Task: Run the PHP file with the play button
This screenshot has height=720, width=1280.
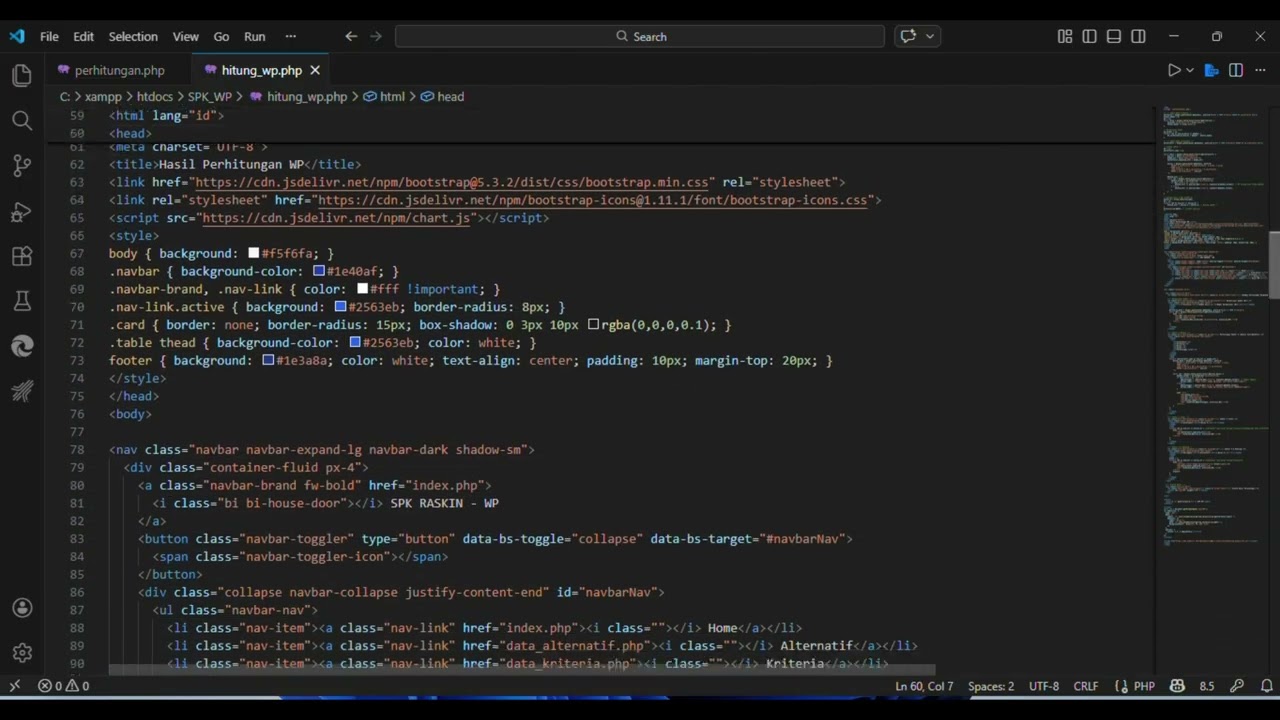Action: [1175, 70]
